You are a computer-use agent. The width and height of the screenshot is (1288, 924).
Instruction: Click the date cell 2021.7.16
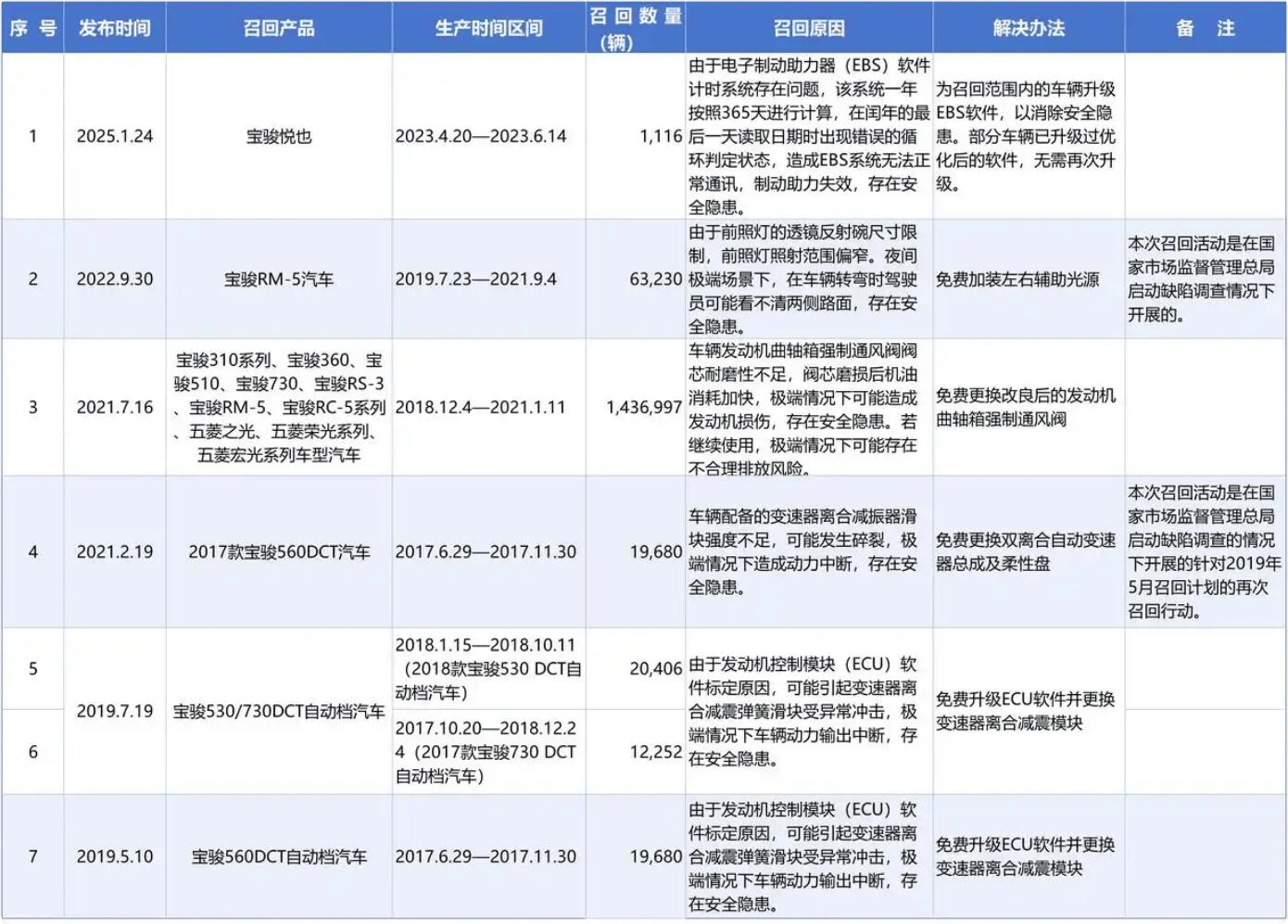pyautogui.click(x=115, y=407)
